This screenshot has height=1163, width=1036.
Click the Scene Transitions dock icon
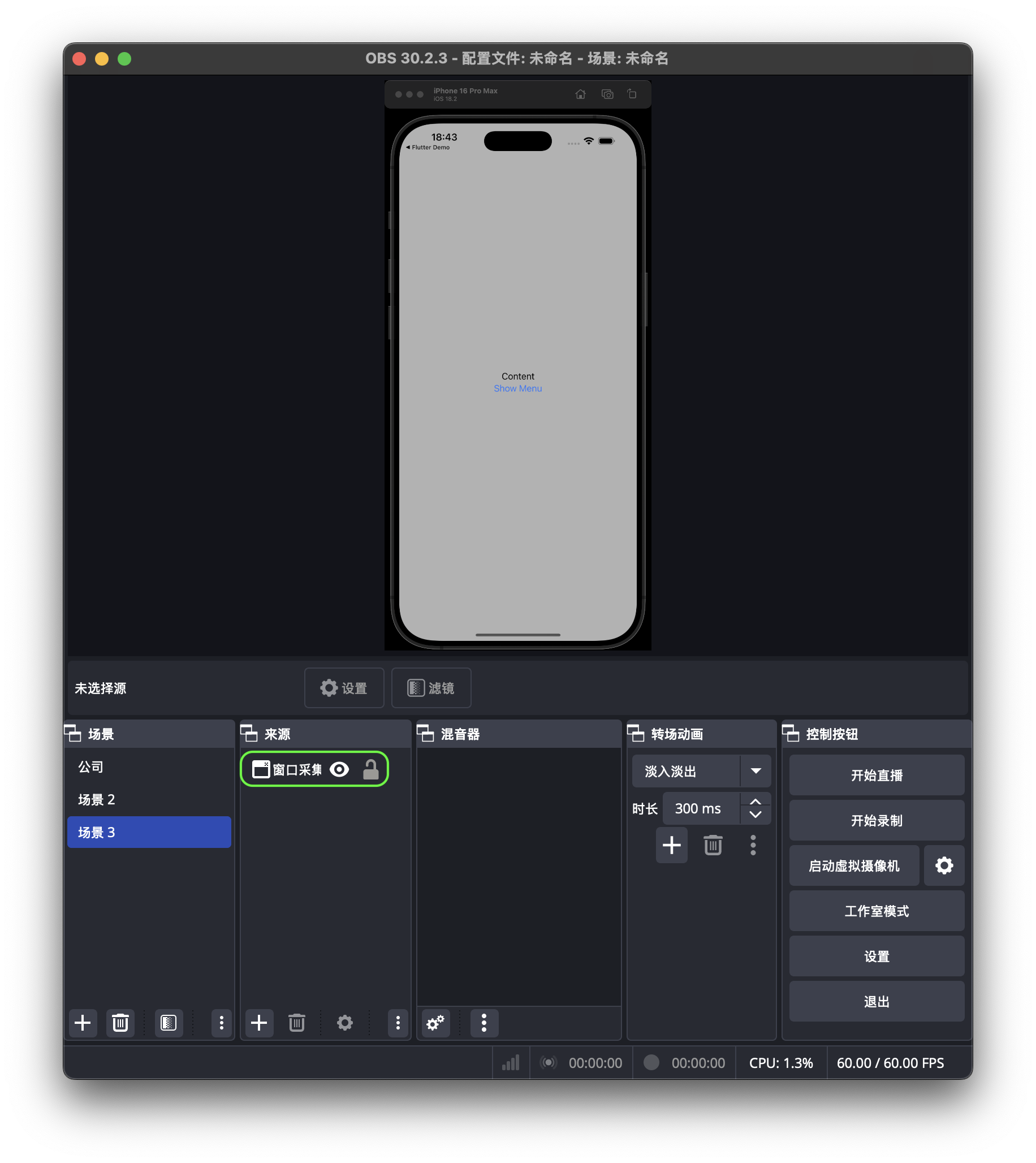(x=636, y=734)
